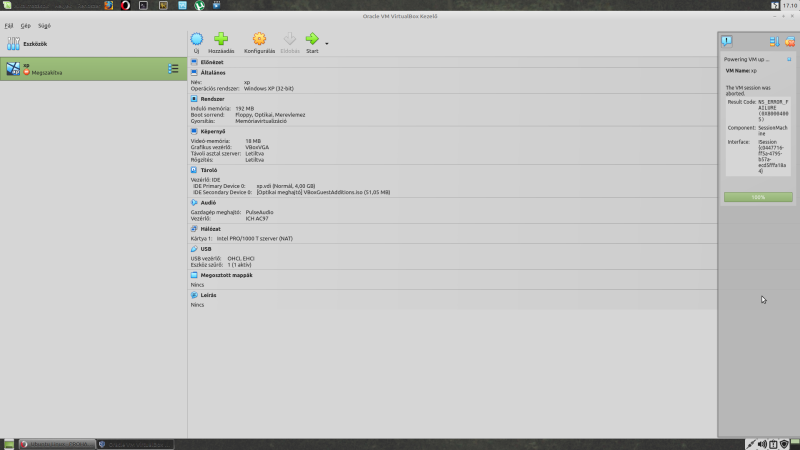Image resolution: width=800 pixels, height=450 pixels.
Task: Click the green Hozzáadás plus icon
Action: point(221,39)
